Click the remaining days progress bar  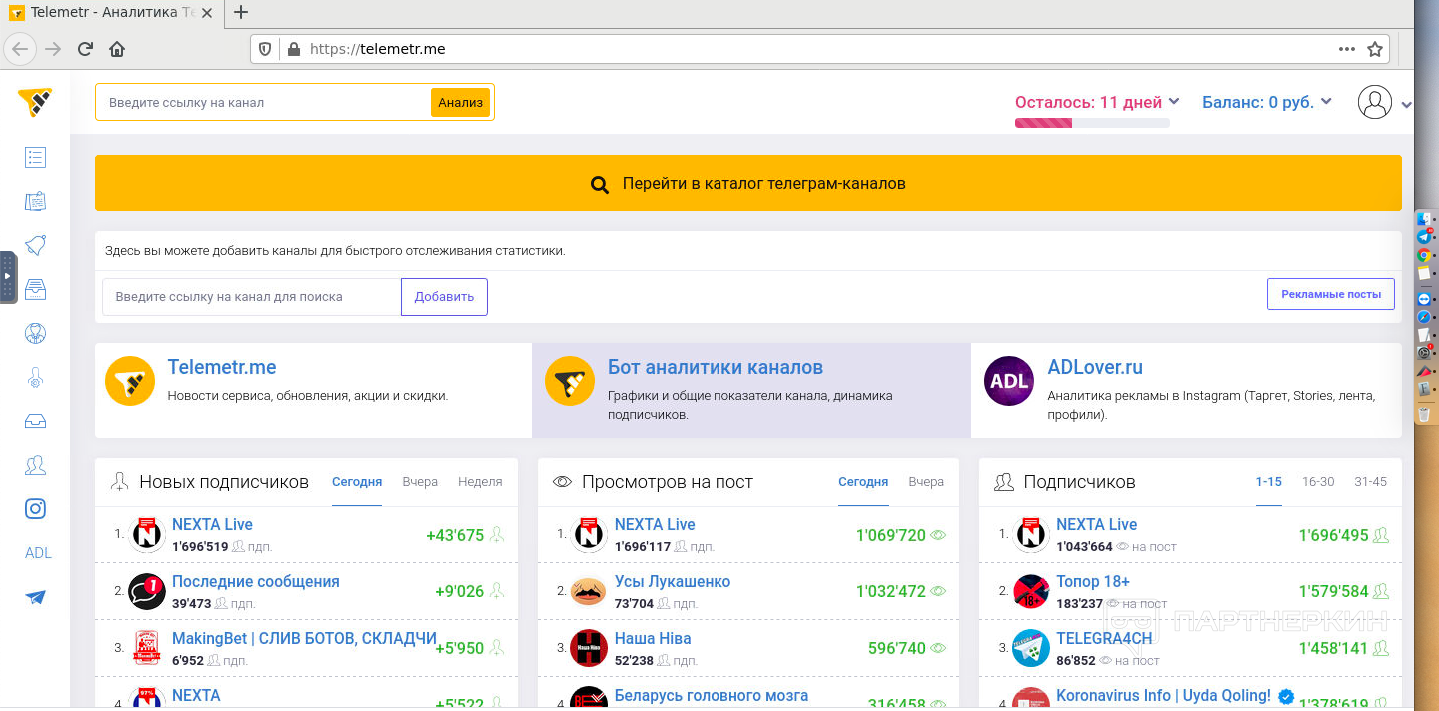[x=1092, y=123]
